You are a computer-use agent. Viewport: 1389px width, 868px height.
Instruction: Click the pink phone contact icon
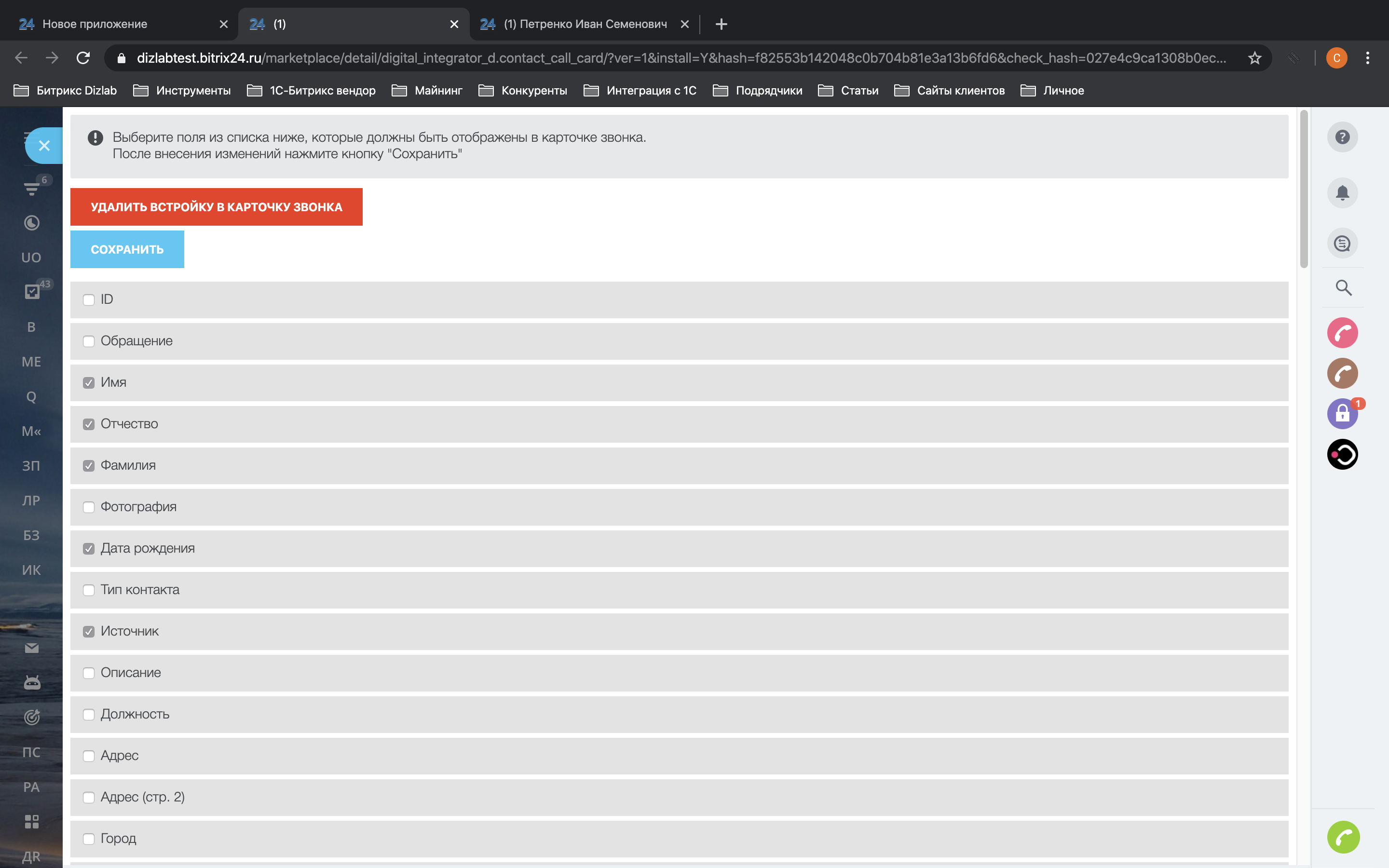[x=1342, y=333]
